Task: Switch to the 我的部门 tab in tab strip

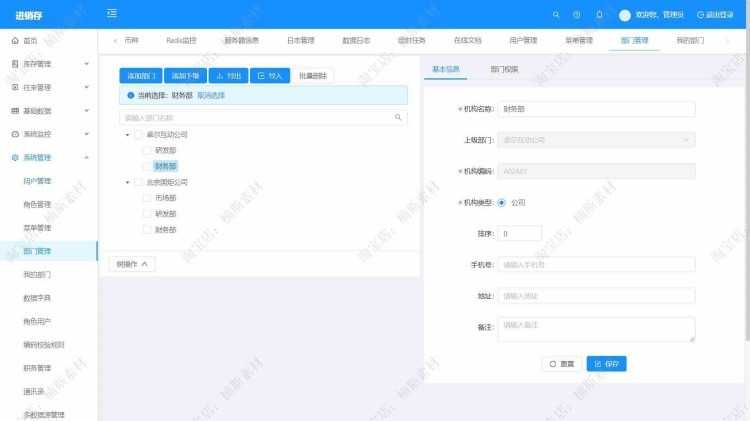Action: (x=690, y=41)
